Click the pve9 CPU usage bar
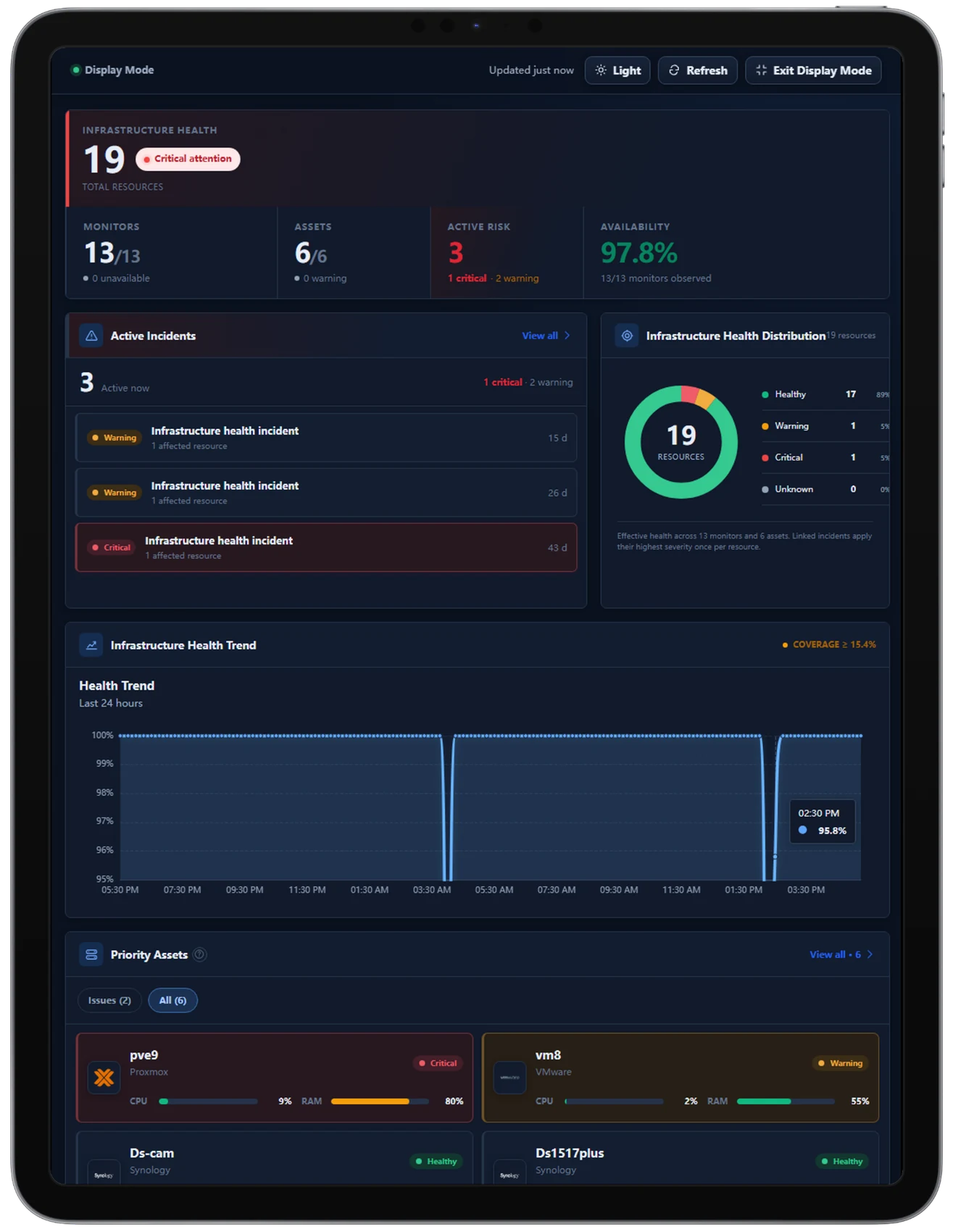 (x=208, y=1101)
